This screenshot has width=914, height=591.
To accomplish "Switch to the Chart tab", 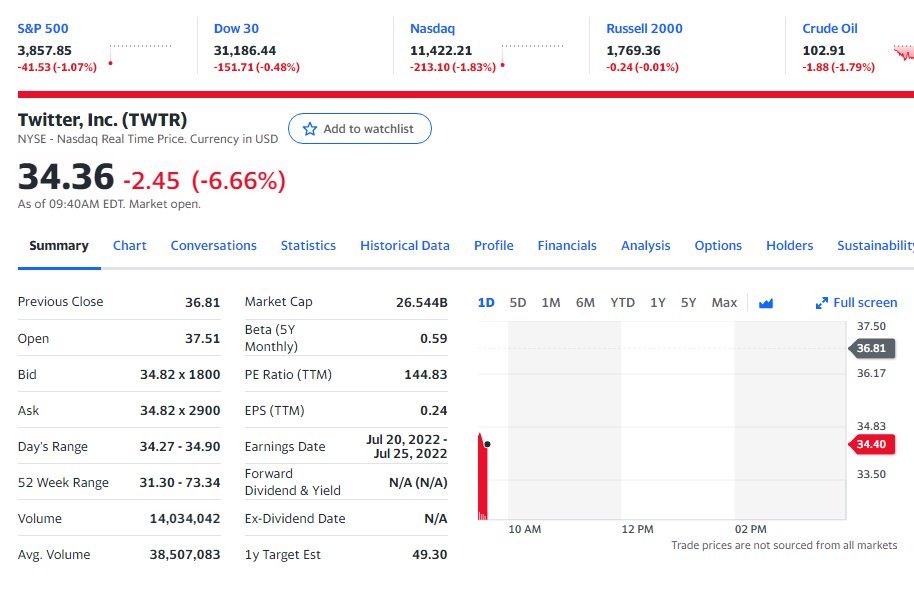I will [129, 246].
